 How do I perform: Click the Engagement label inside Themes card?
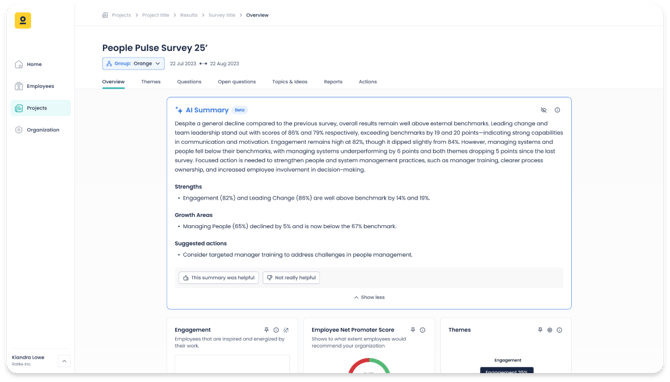[x=508, y=360]
